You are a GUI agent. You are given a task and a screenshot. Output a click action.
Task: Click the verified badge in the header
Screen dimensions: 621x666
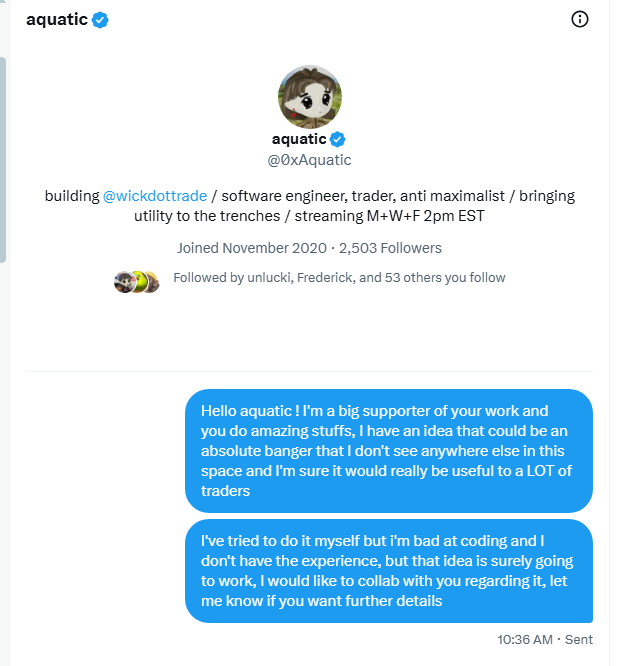[100, 20]
